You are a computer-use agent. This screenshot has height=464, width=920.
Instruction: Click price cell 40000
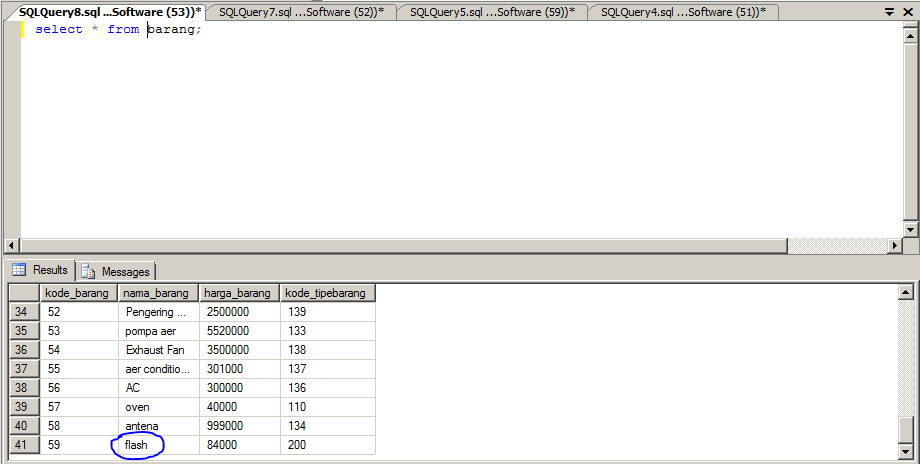point(239,407)
